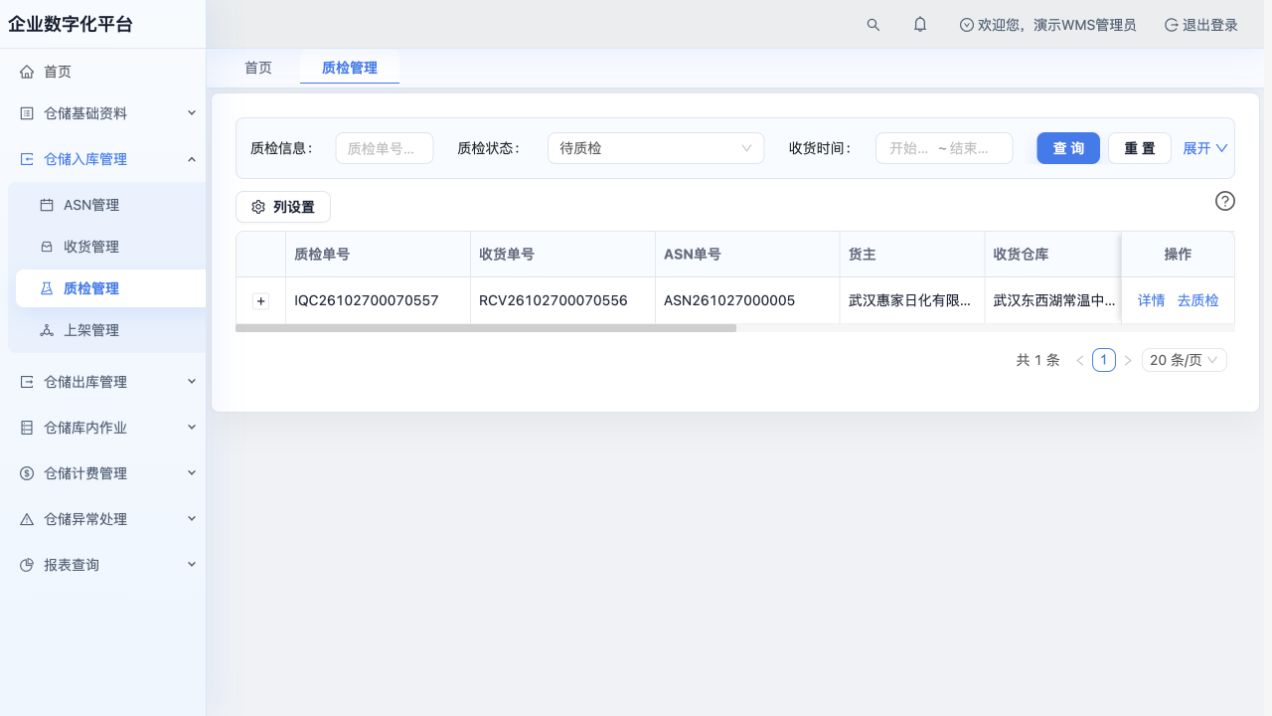
Task: Click the 退出登录 logout icon
Action: point(1171,25)
